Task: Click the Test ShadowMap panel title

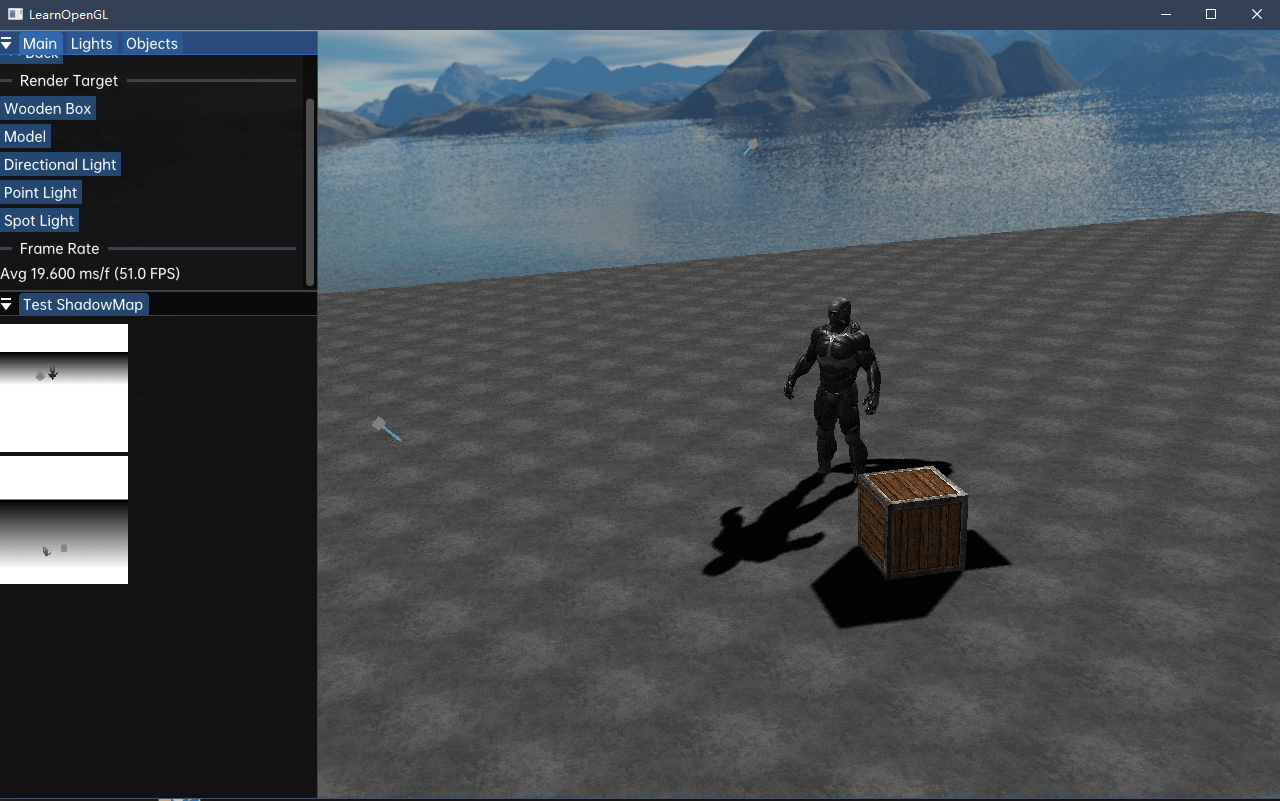Action: 84,304
